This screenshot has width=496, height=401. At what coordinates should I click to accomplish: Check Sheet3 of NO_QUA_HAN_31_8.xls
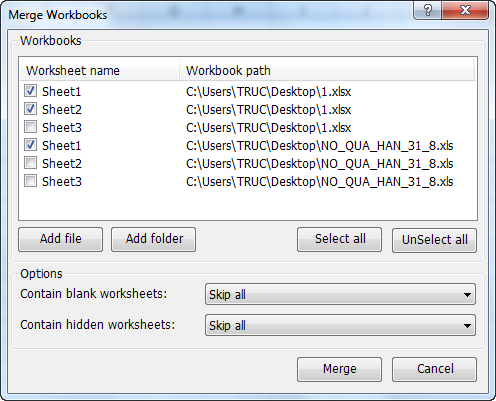click(30, 181)
